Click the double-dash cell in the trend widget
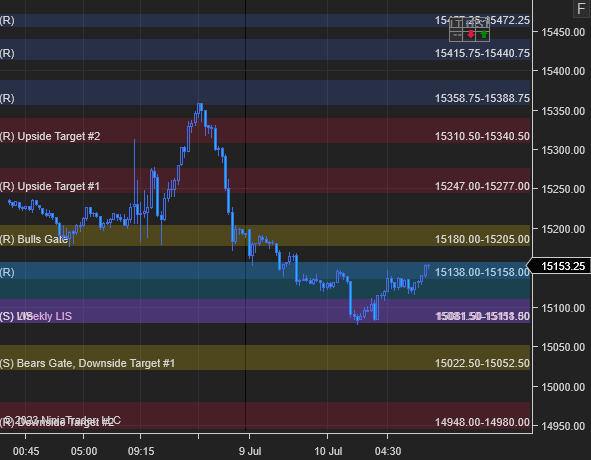This screenshot has height=460, width=591. click(456, 35)
